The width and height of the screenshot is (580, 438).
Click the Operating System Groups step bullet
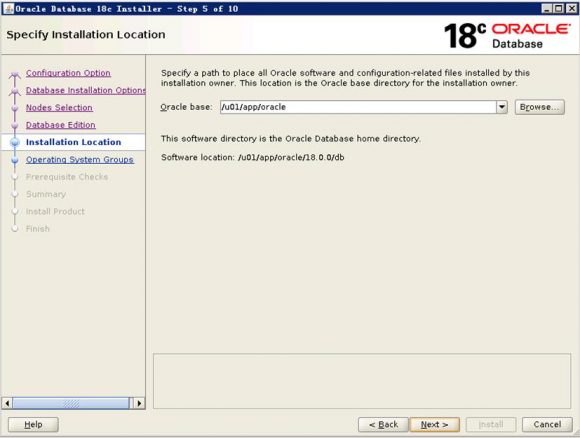[15, 160]
